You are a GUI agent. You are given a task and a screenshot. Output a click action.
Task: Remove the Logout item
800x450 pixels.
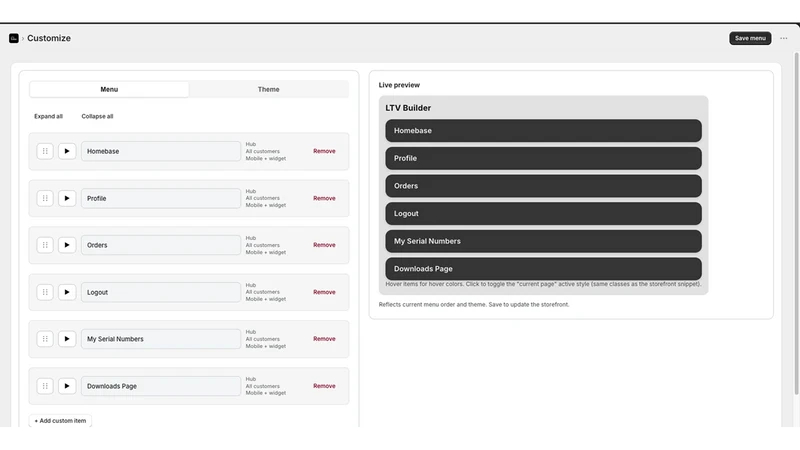click(x=324, y=292)
